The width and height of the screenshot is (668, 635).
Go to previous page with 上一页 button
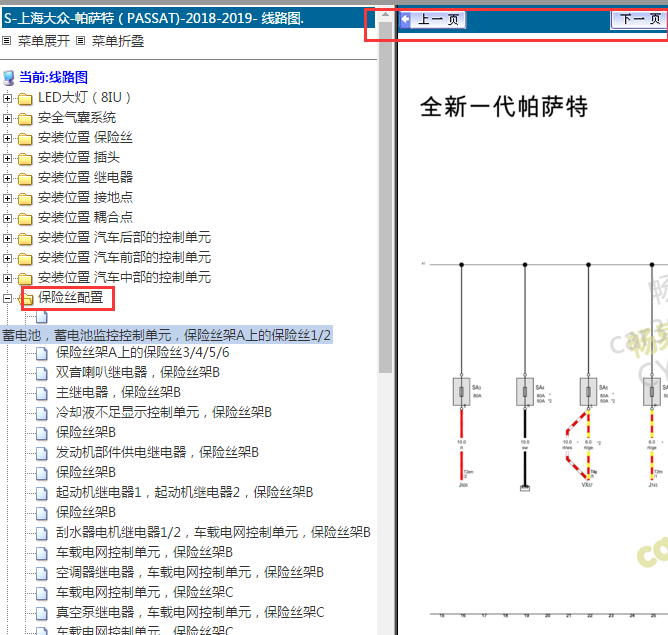(x=433, y=20)
